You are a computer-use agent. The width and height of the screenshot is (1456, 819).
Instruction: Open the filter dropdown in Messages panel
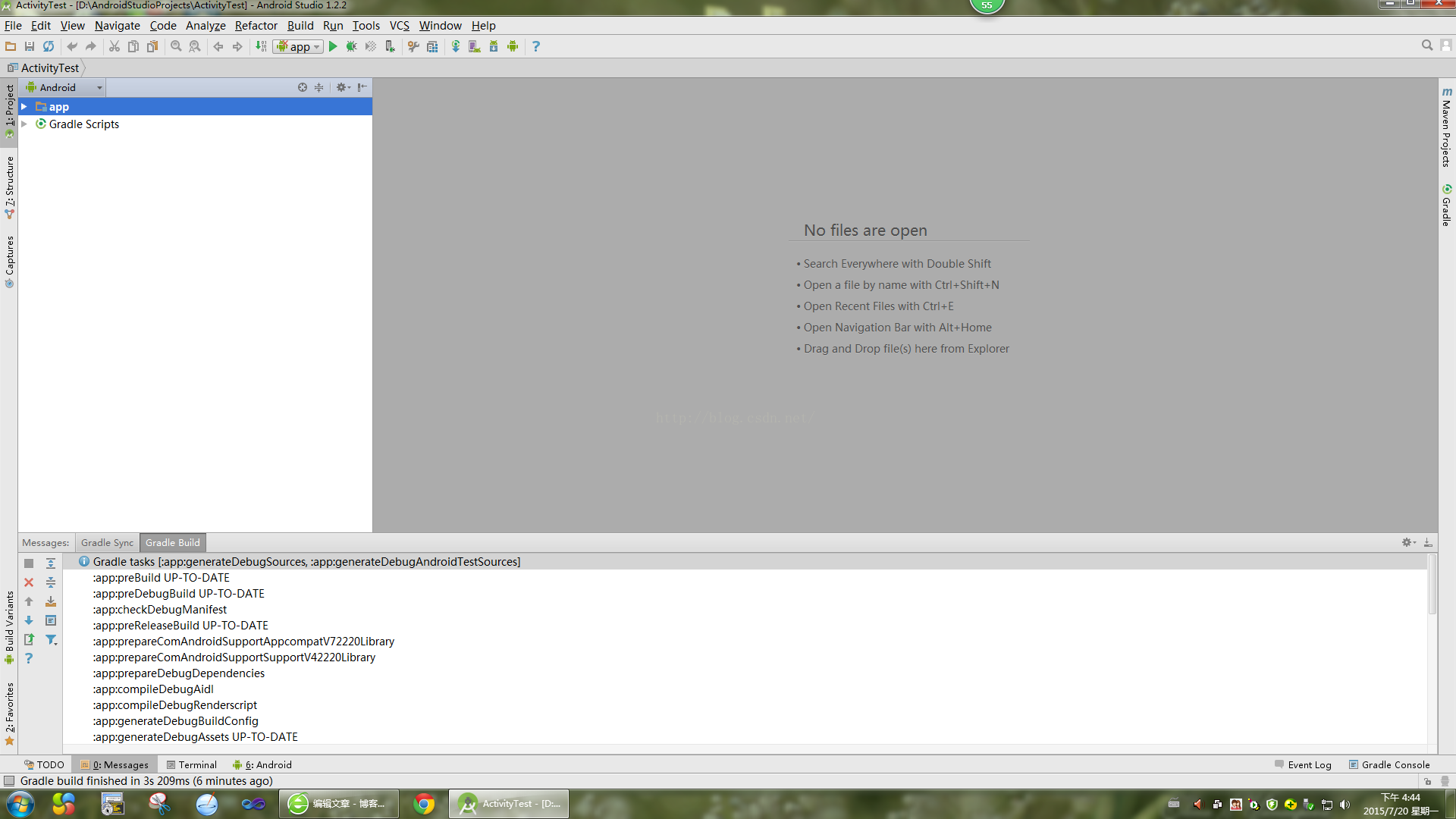tap(51, 639)
